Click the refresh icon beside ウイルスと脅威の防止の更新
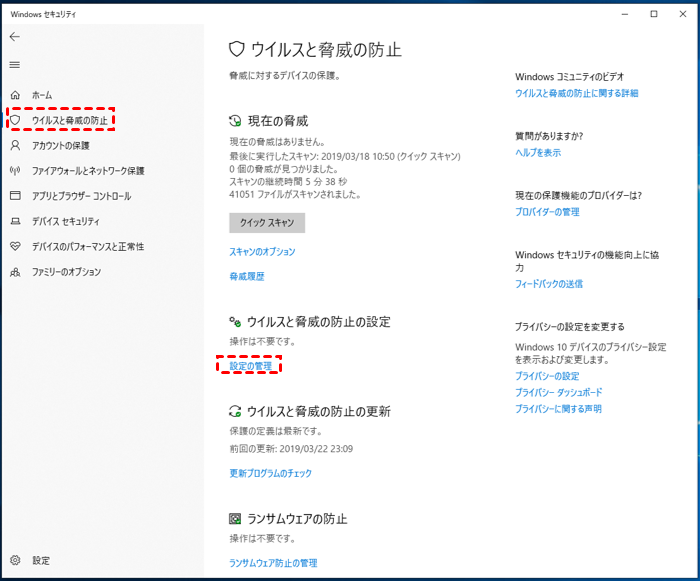Image resolution: width=700 pixels, height=581 pixels. [235, 411]
